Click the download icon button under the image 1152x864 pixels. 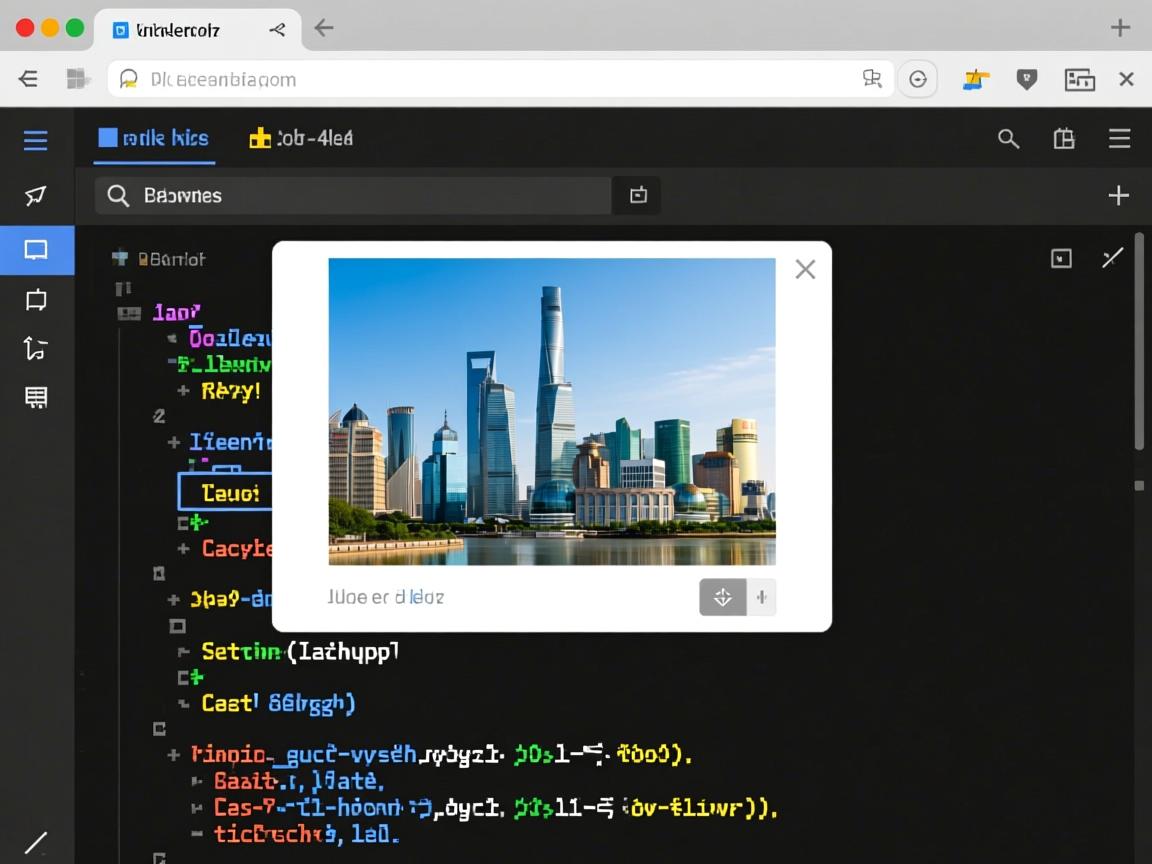(x=722, y=598)
